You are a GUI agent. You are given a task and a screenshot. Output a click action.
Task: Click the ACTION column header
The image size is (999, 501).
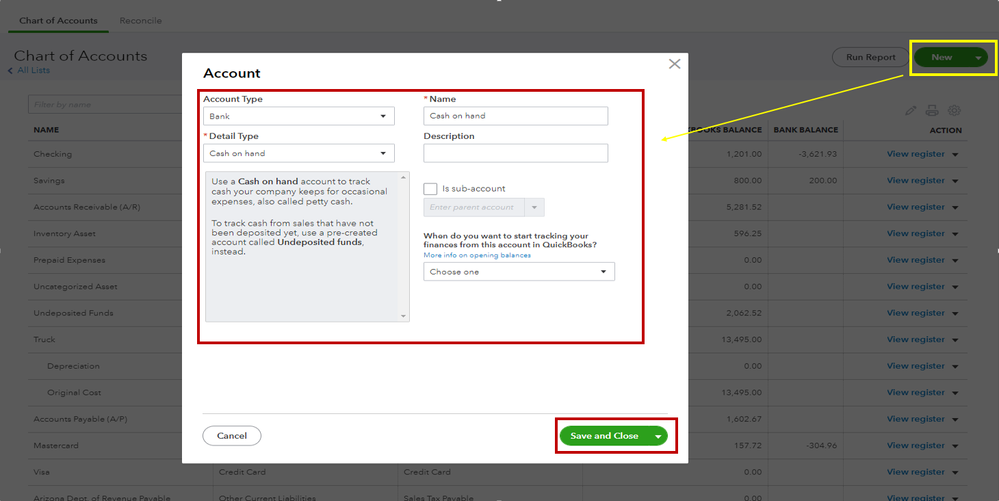[x=945, y=130]
